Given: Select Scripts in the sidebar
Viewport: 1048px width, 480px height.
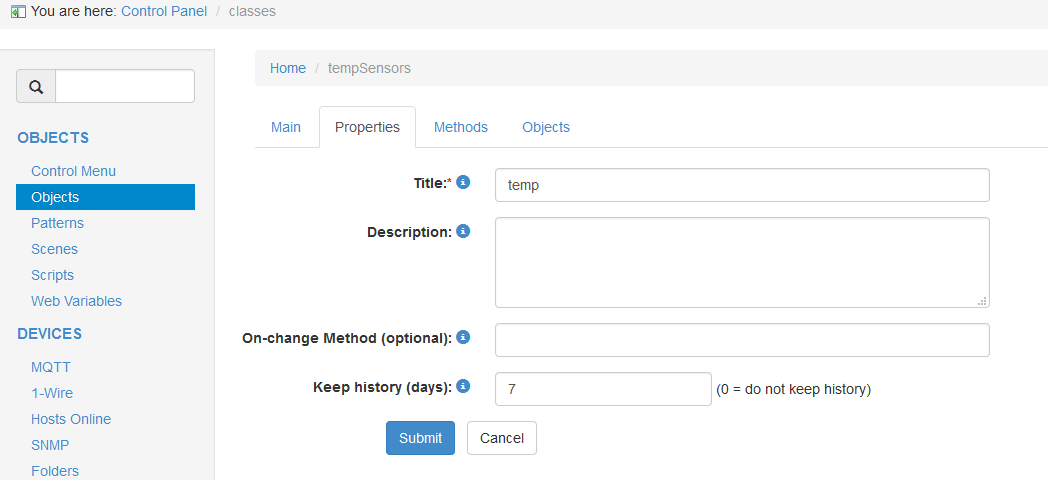Looking at the screenshot, I should (53, 275).
